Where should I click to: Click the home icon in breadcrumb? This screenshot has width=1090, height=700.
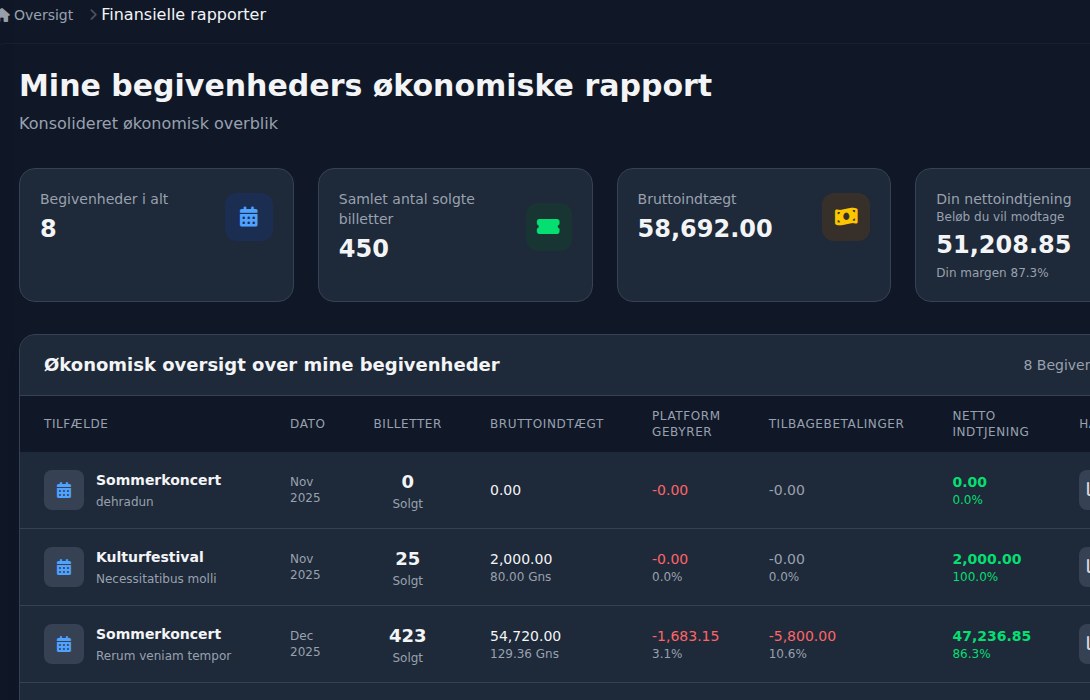coord(3,15)
